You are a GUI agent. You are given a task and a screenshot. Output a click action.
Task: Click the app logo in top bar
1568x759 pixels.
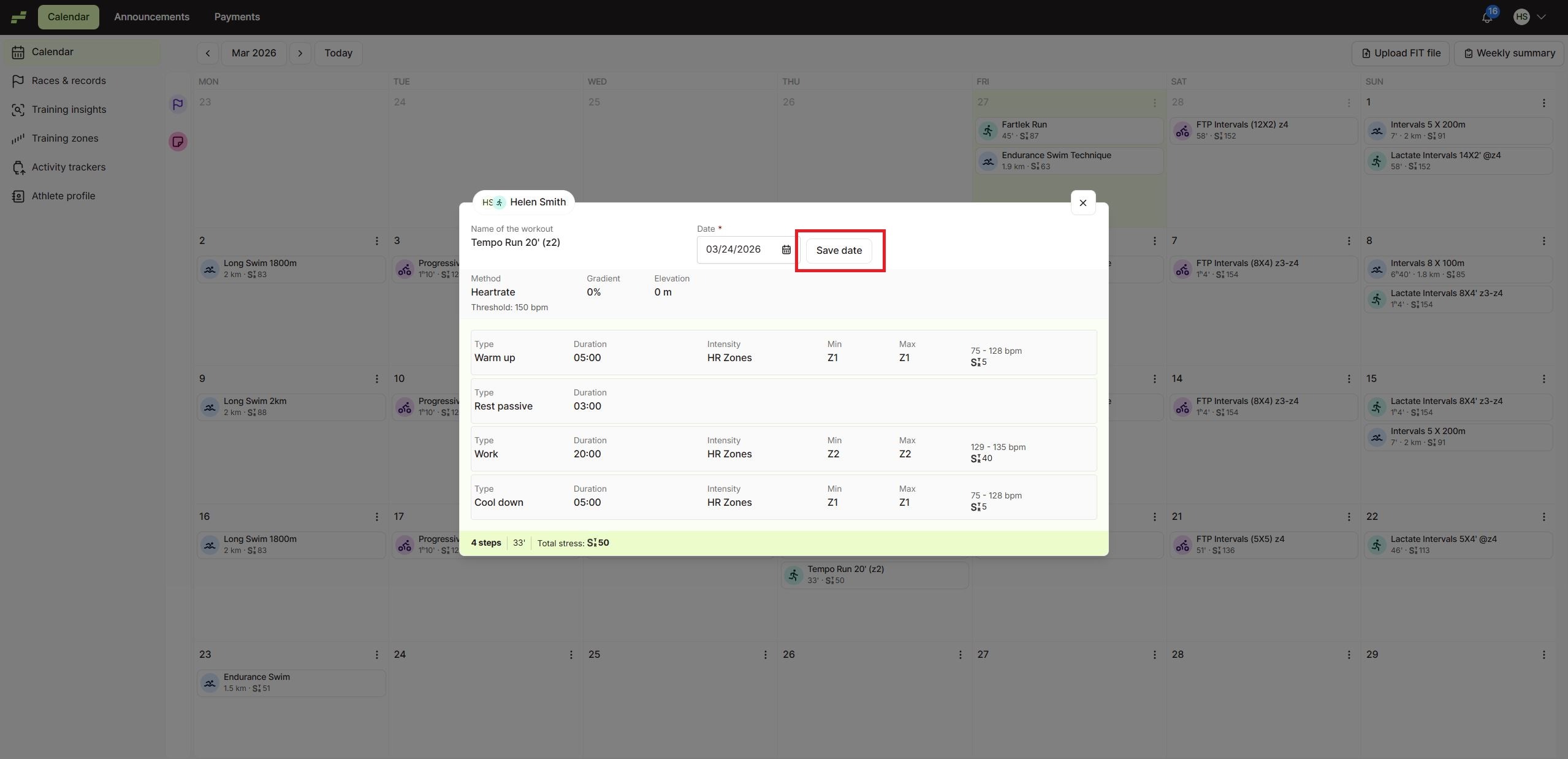(x=18, y=17)
